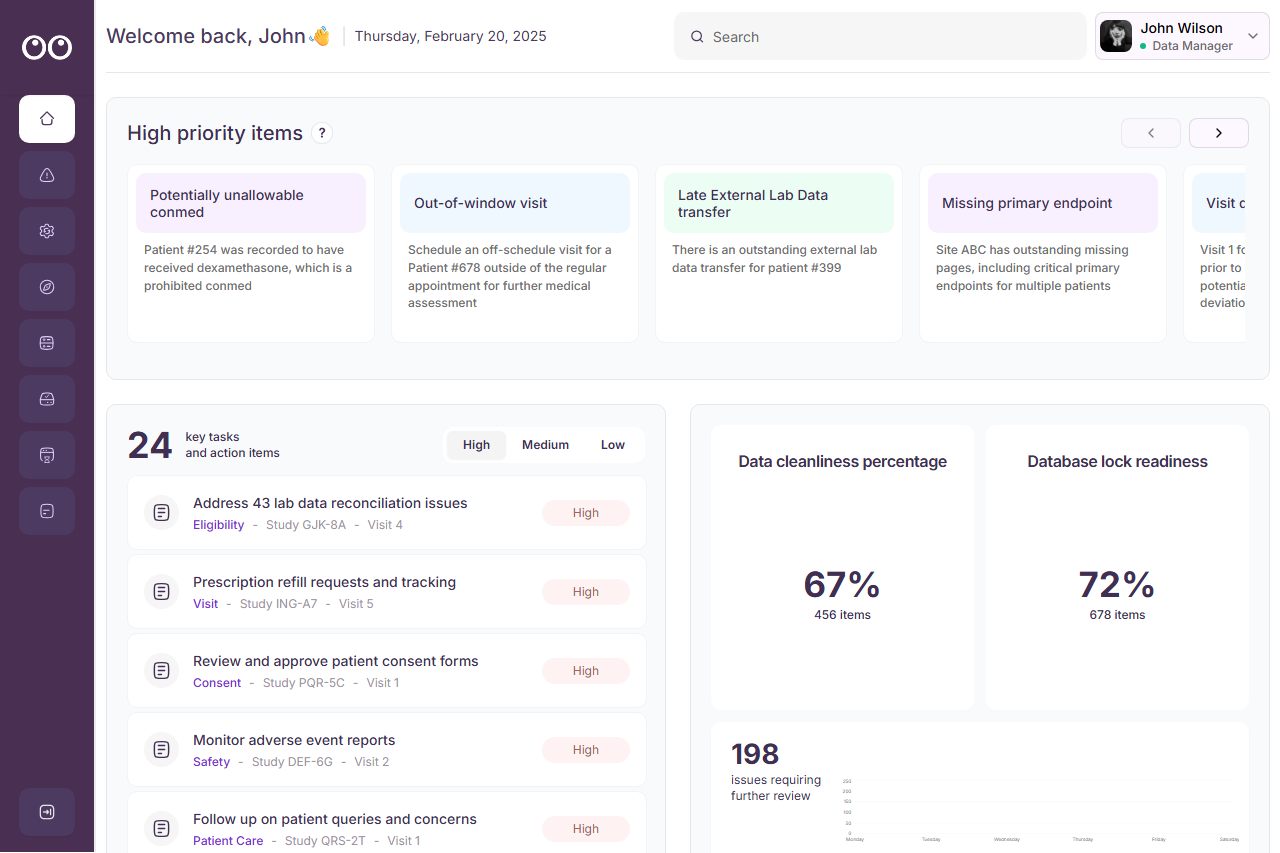Click the help question mark beside High priority items

coord(322,133)
